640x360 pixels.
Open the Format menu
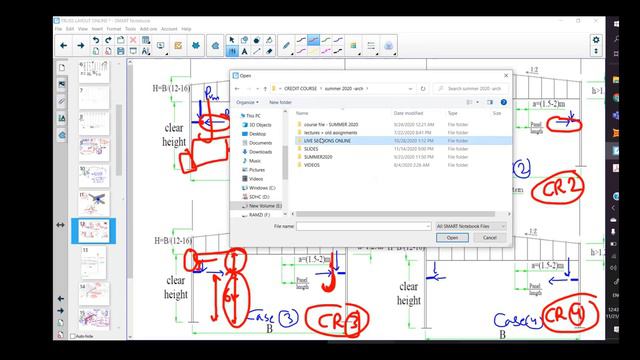tap(114, 29)
